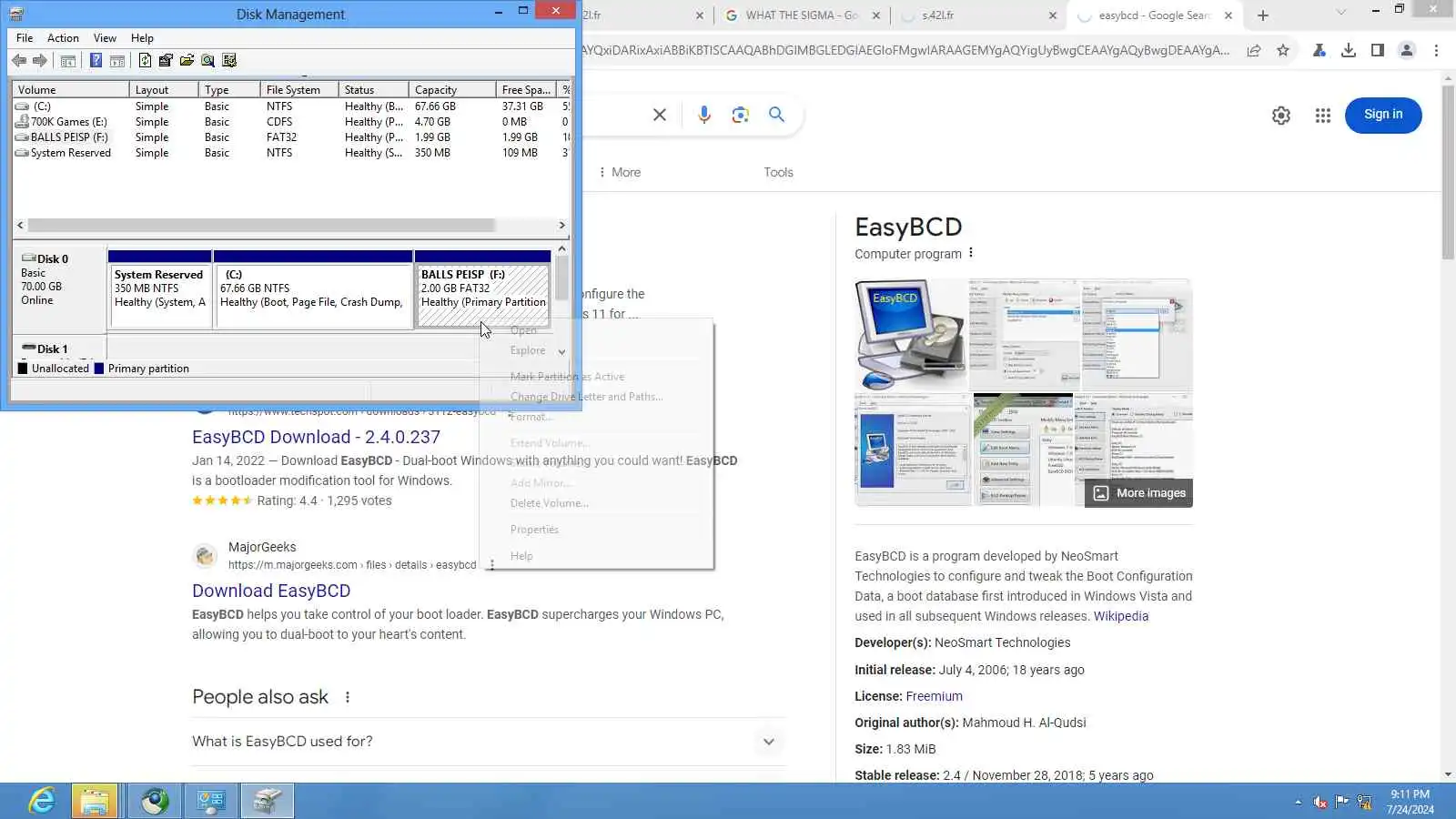Click the muted volume tray icon

tap(1320, 803)
